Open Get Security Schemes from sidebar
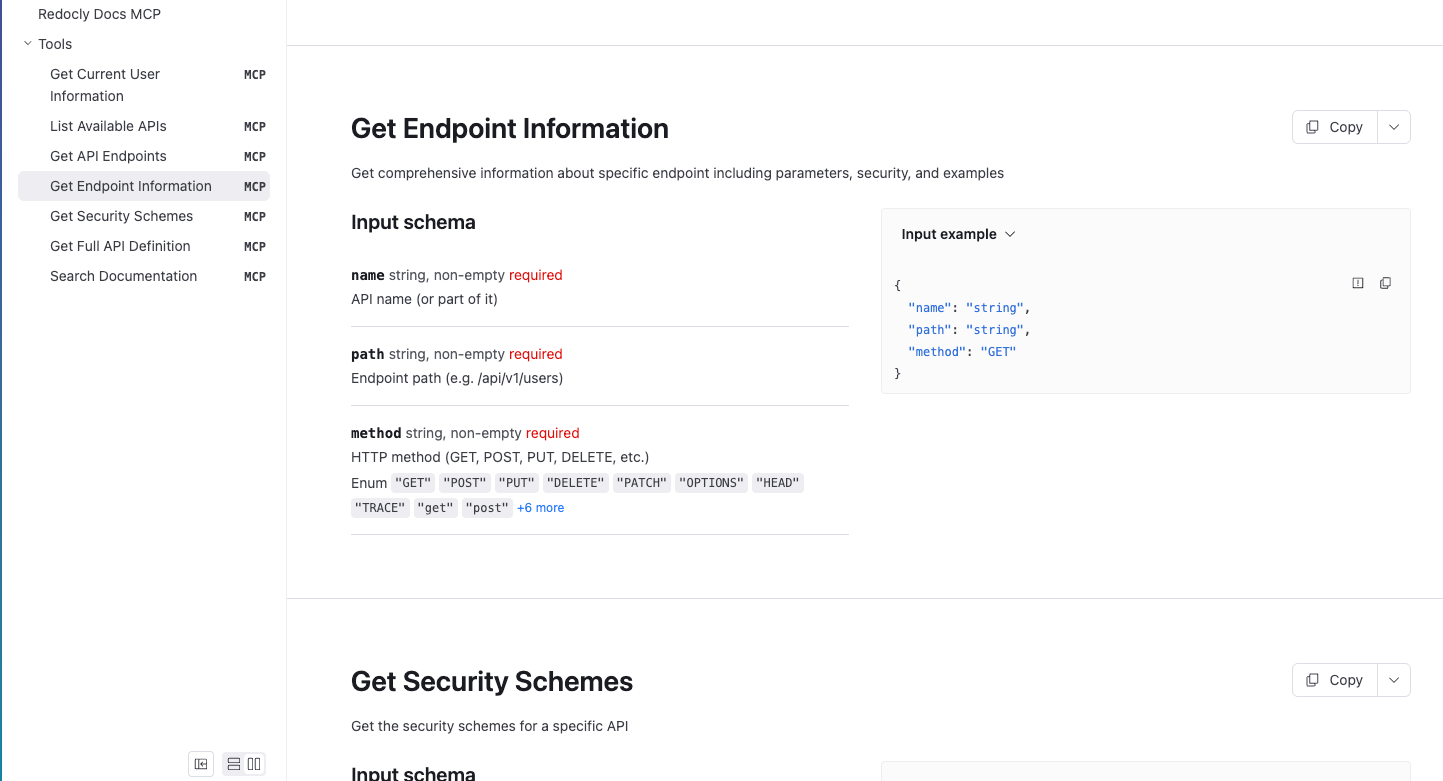The width and height of the screenshot is (1443, 781). pos(121,216)
